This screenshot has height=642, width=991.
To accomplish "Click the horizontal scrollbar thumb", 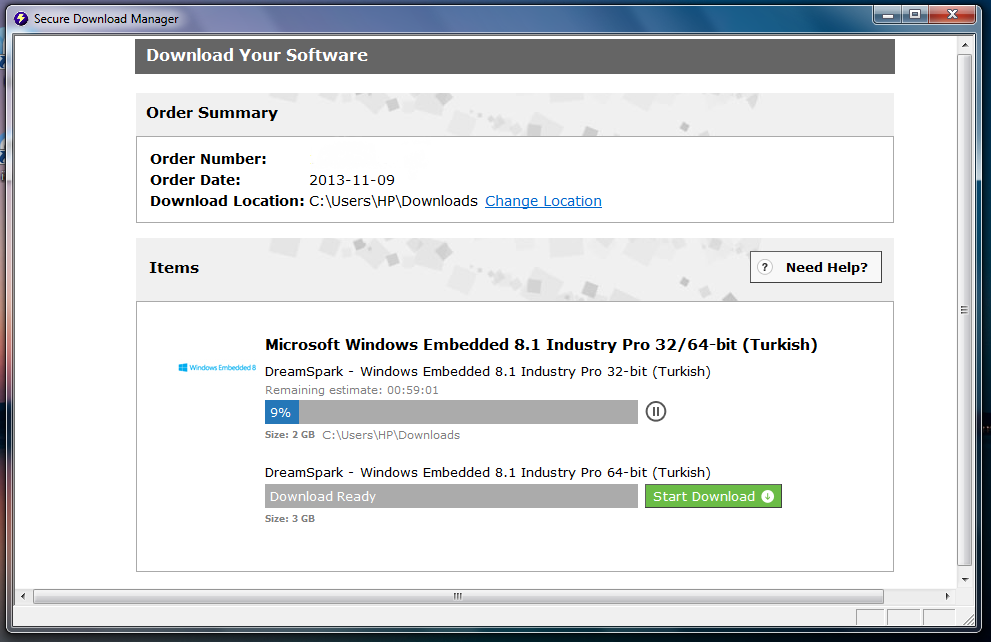I will tap(458, 596).
